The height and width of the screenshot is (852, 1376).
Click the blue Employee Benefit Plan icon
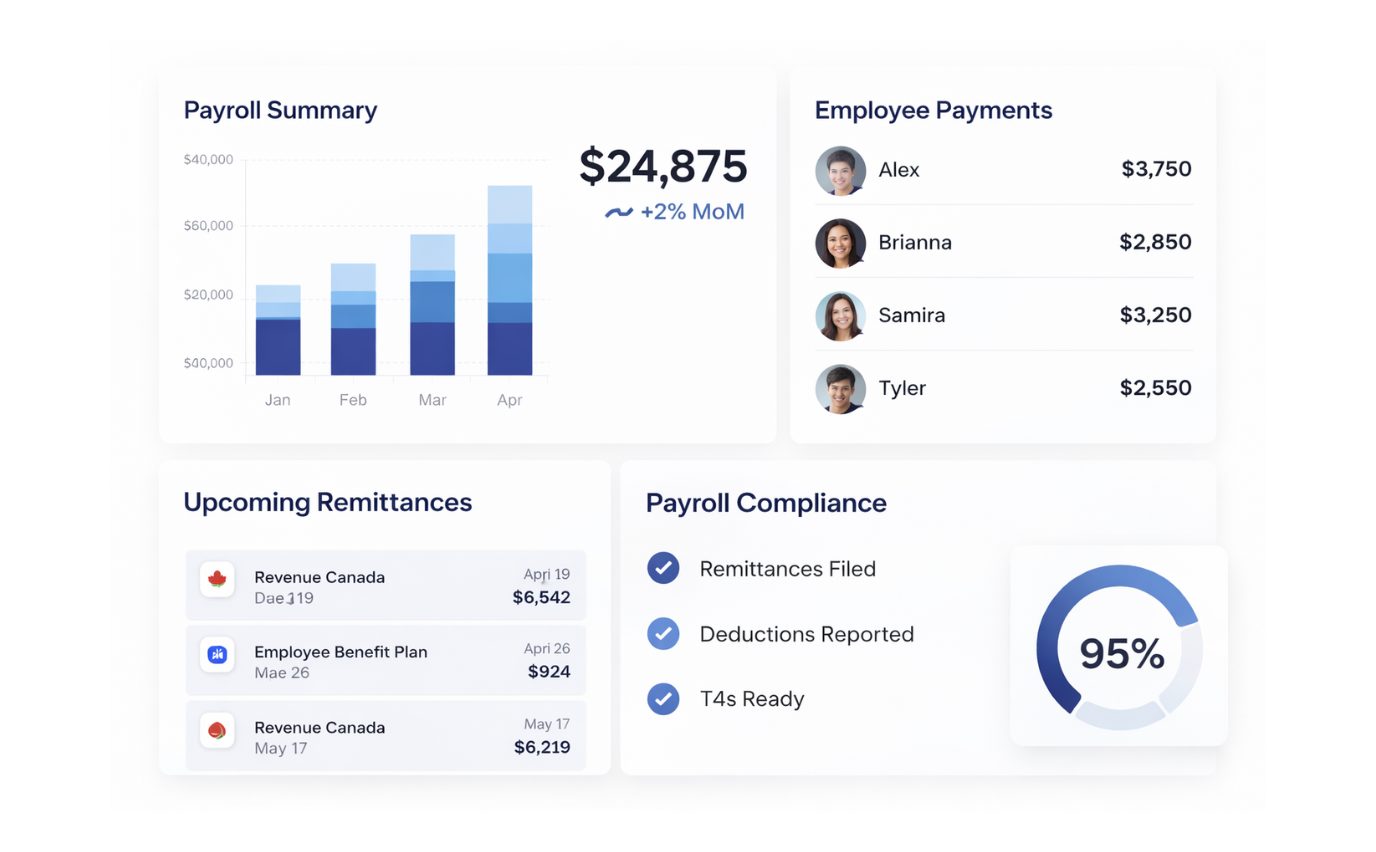click(217, 654)
